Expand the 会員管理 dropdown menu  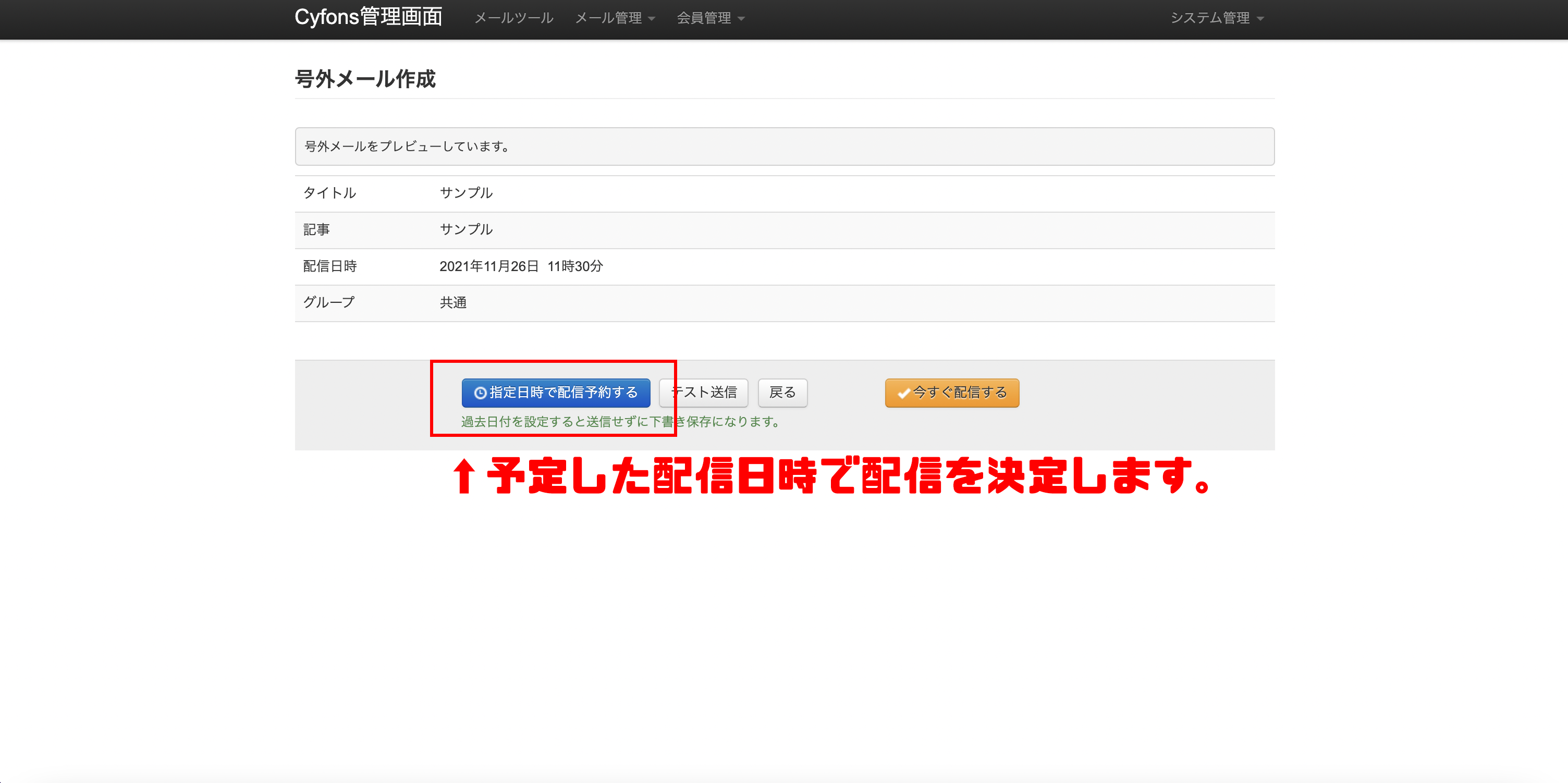pos(710,18)
